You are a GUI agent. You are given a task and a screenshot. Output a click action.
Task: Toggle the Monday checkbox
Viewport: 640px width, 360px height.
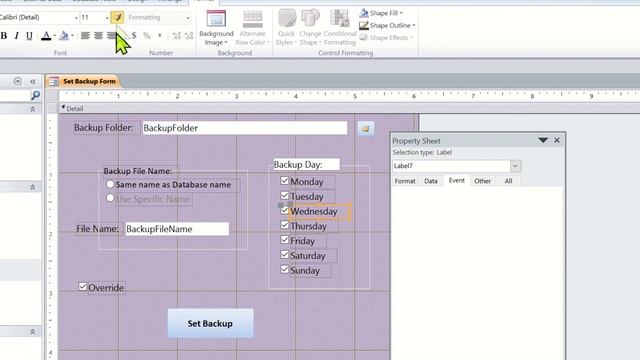[x=284, y=180]
